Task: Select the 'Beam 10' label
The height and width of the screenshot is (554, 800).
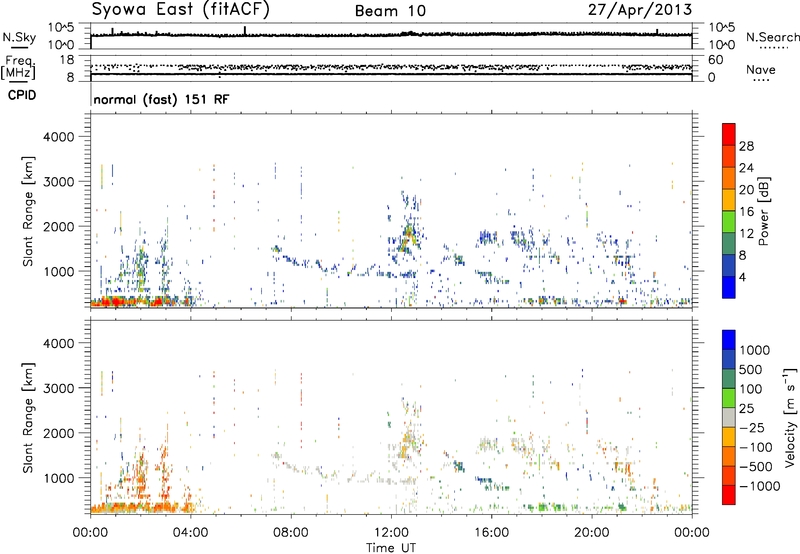Action: [390, 11]
